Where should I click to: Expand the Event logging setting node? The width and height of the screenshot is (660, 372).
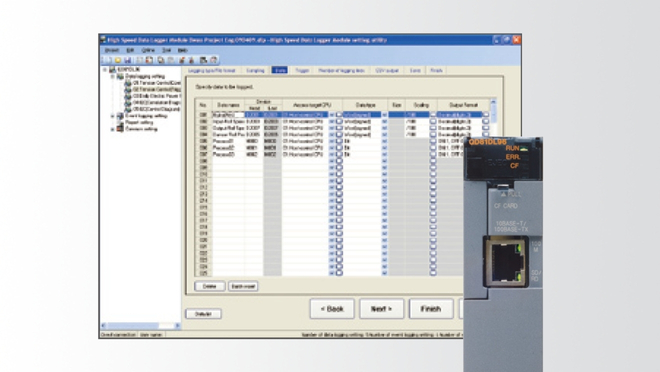(112, 116)
